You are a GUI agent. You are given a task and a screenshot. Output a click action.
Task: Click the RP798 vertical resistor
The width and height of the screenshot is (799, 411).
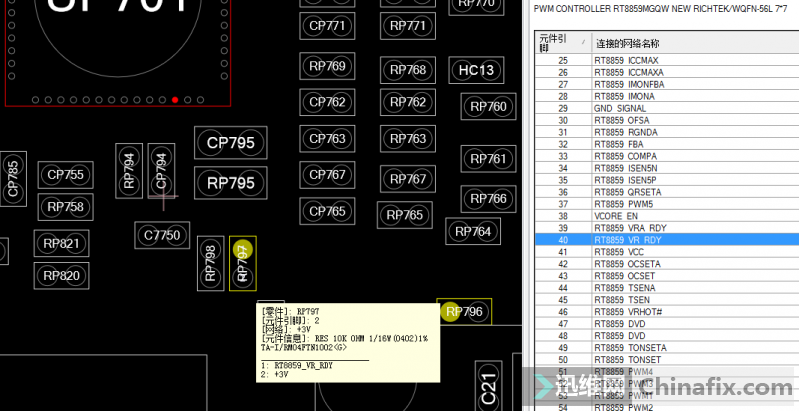(209, 263)
